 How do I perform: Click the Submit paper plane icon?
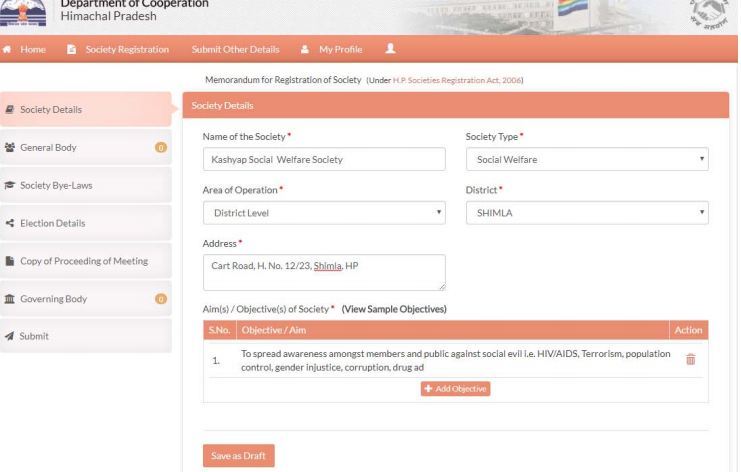coord(9,336)
